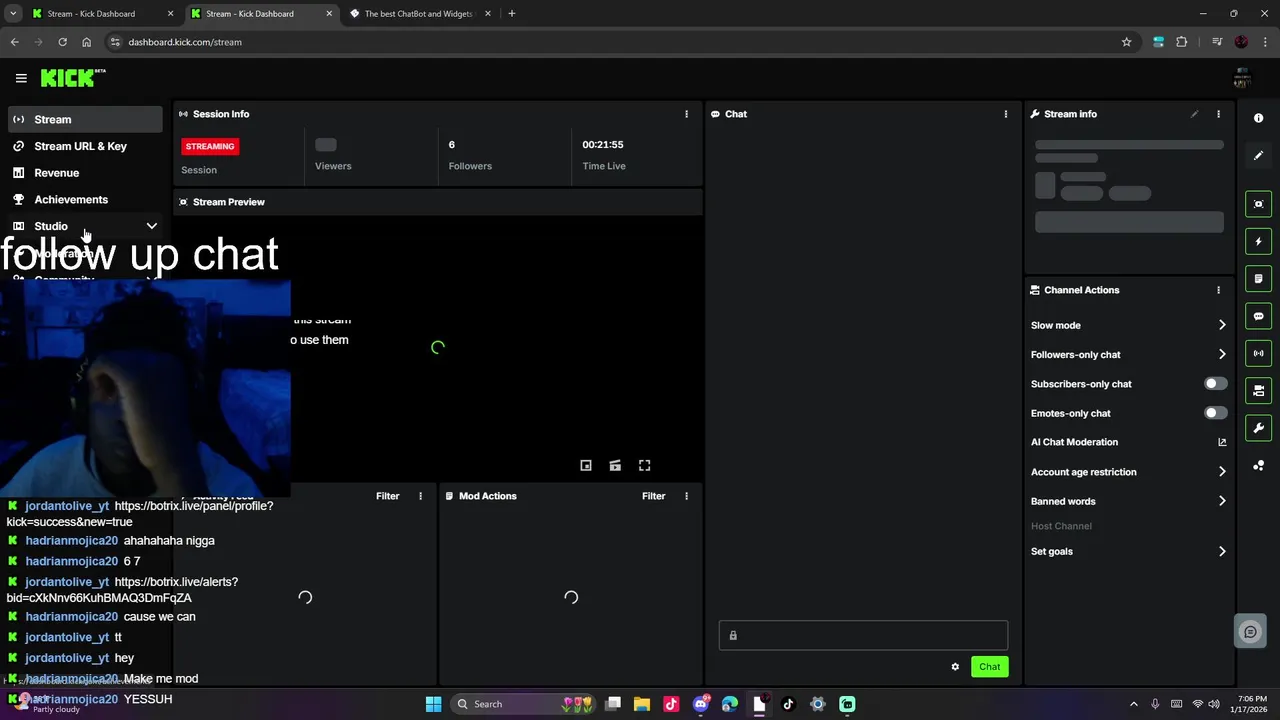This screenshot has height=720, width=1280.
Task: Toggle the Chat bubble icon in the right rail
Action: [x=1259, y=316]
